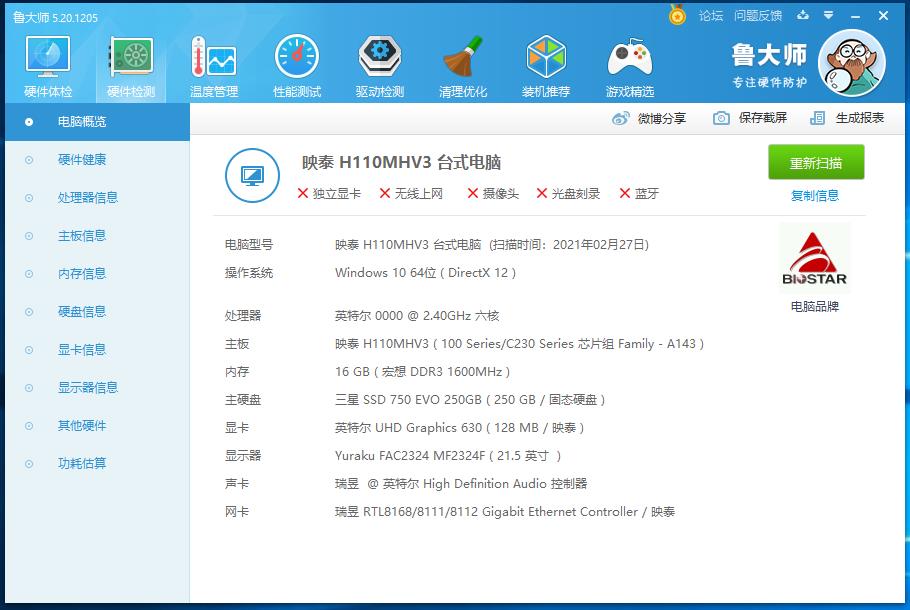Share via 微博分享
This screenshot has width=910, height=610.
[x=649, y=118]
